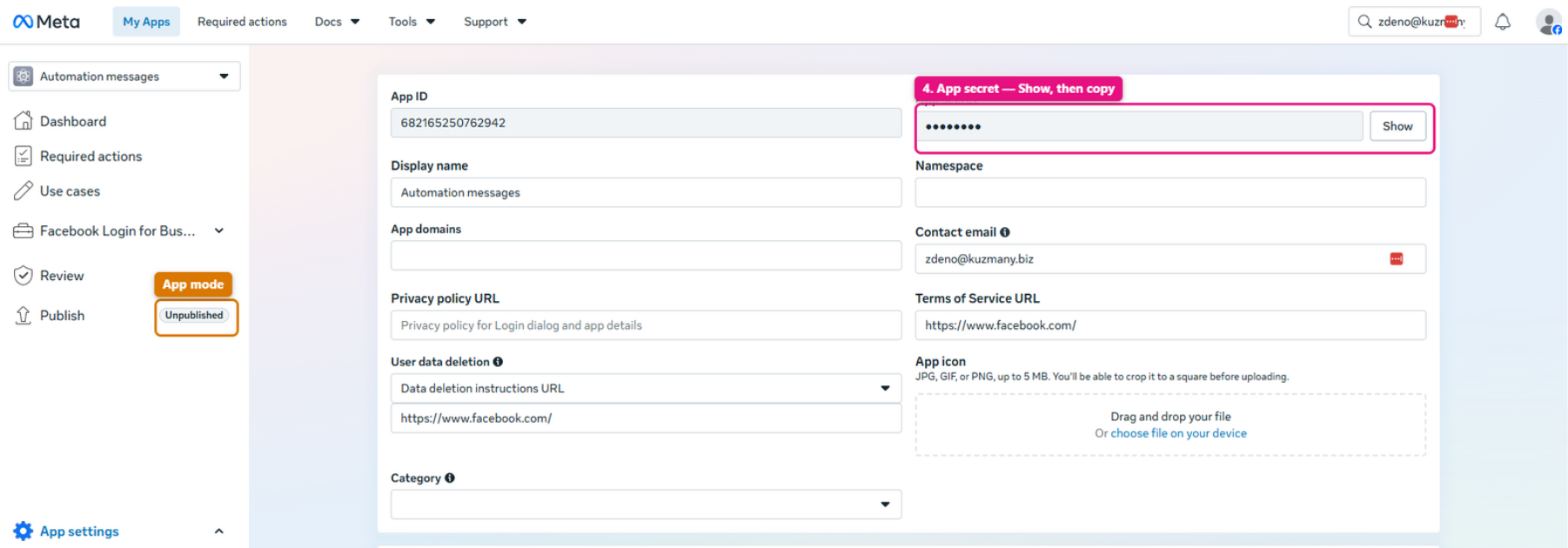Image resolution: width=1568 pixels, height=548 pixels.
Task: Click the top search box
Action: coord(1414,22)
